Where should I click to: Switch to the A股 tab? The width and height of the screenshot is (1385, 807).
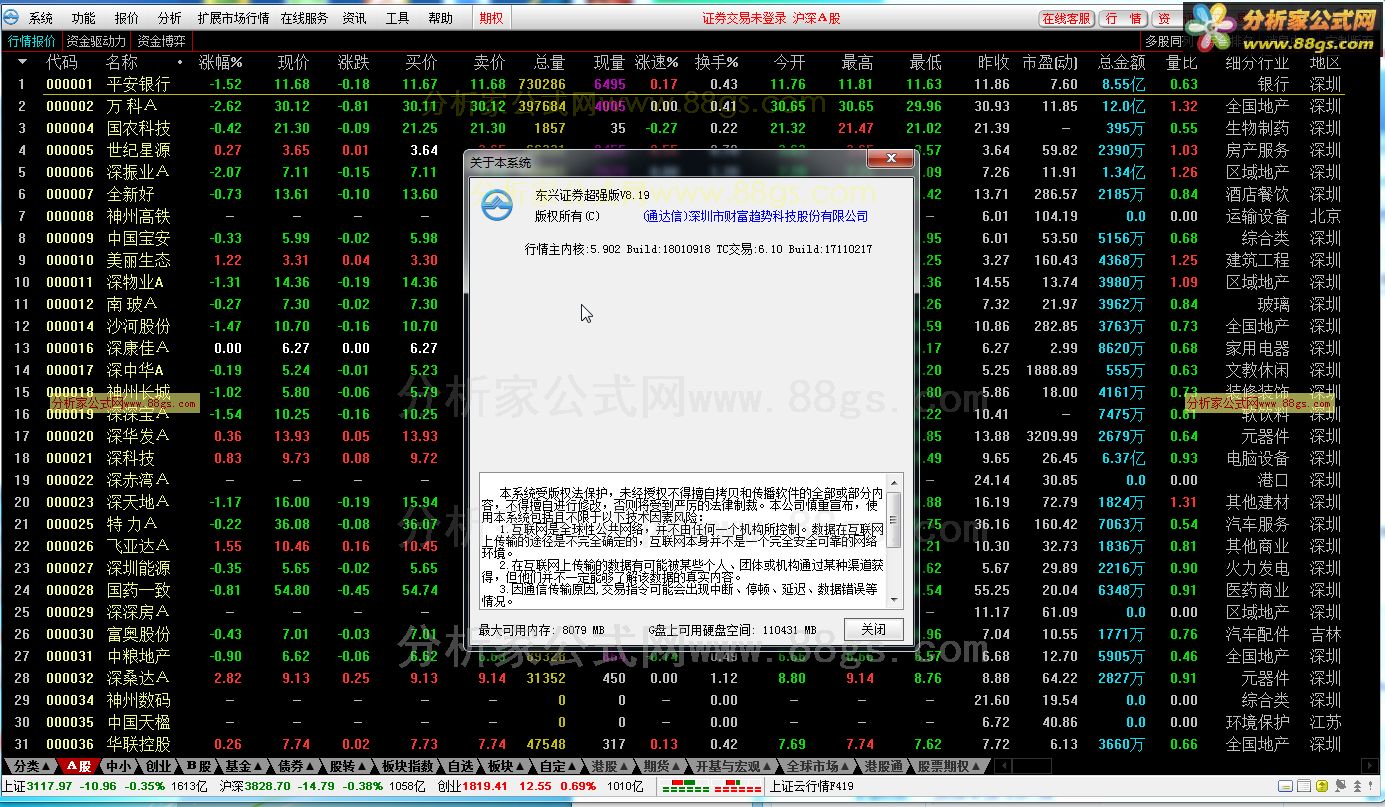point(78,766)
